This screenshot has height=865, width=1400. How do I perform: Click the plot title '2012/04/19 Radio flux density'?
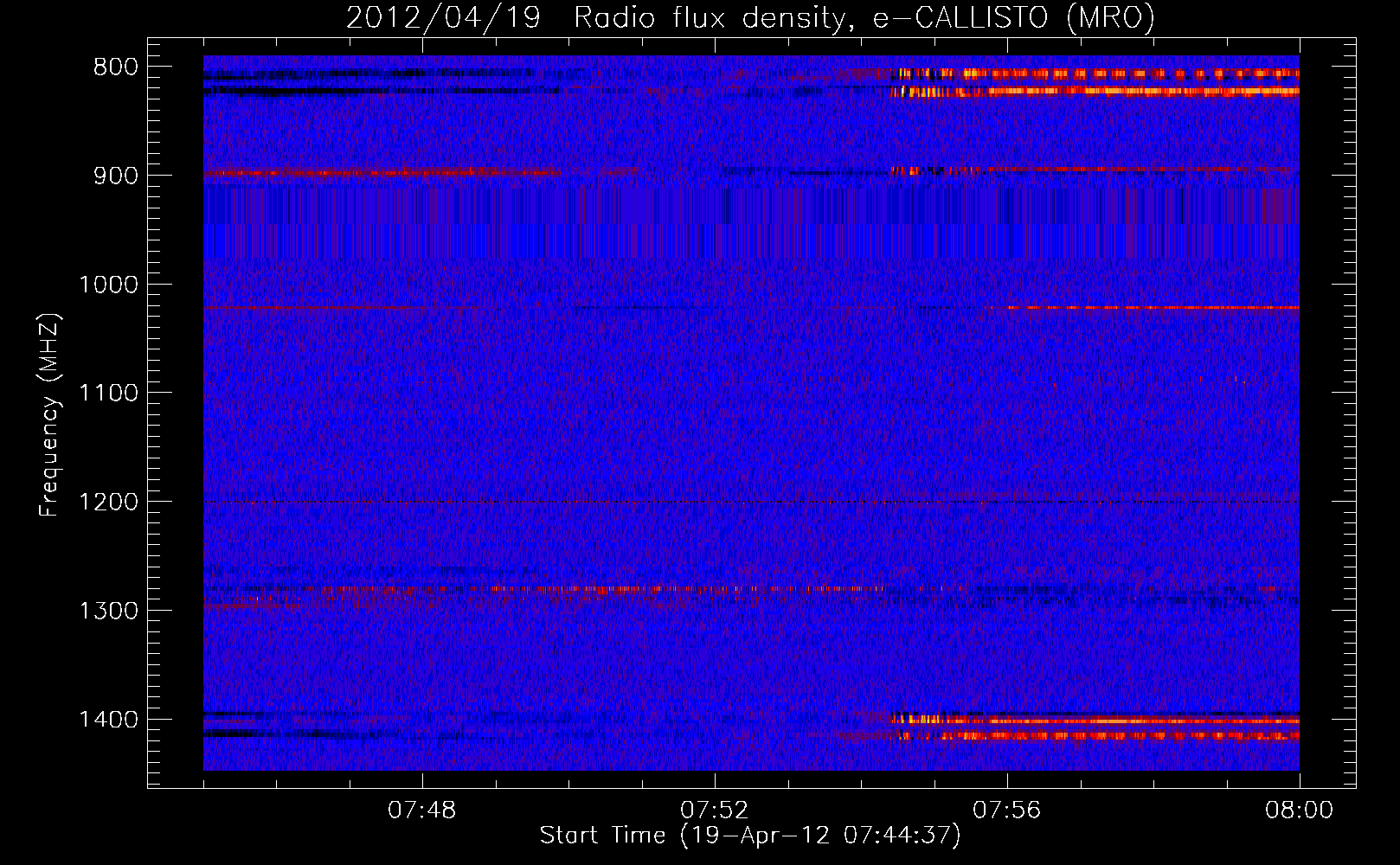(596, 18)
